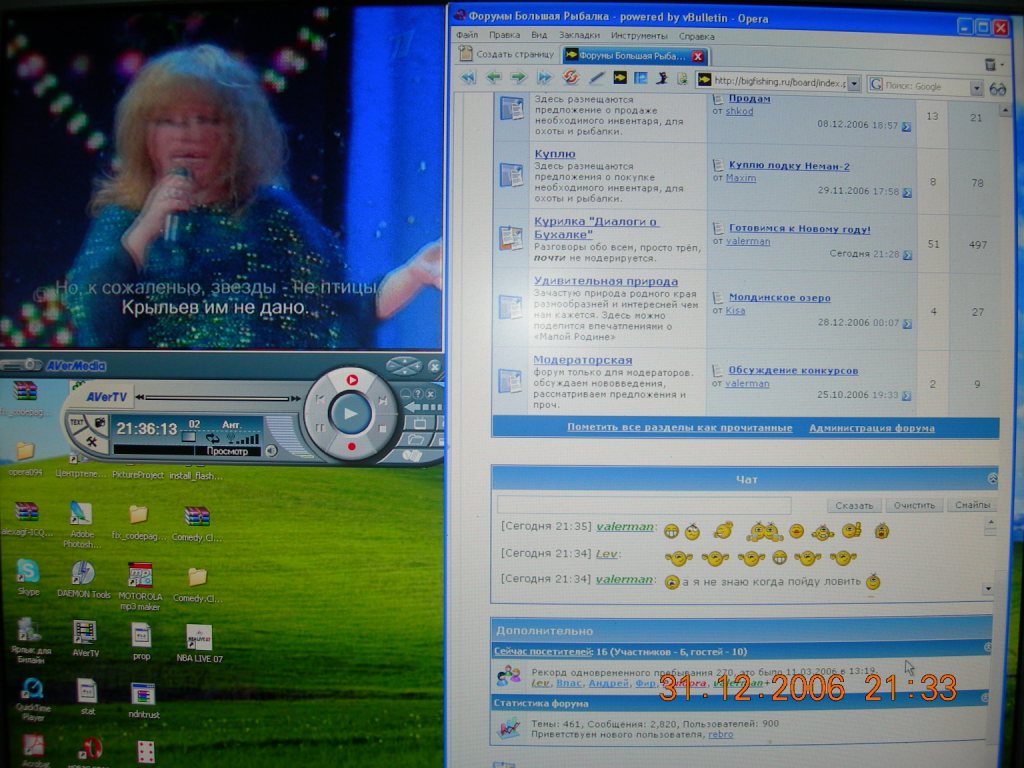Open topic Готовимся к Новому году!
The image size is (1024, 768).
tap(799, 229)
